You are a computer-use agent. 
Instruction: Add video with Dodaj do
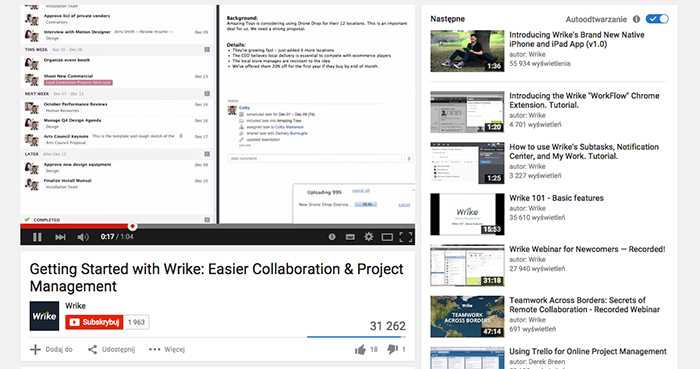tap(51, 349)
